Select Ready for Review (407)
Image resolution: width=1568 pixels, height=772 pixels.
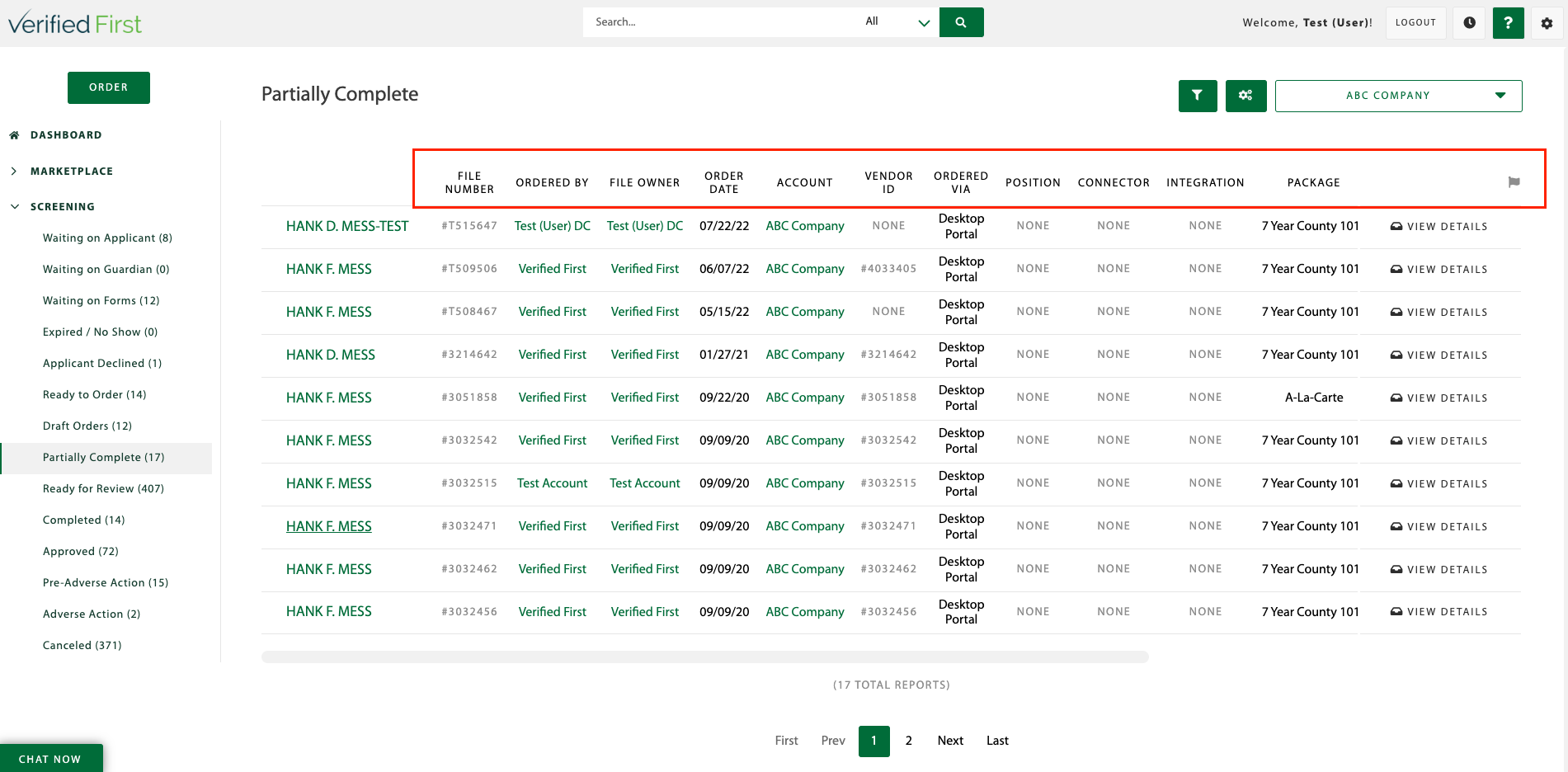coord(103,489)
